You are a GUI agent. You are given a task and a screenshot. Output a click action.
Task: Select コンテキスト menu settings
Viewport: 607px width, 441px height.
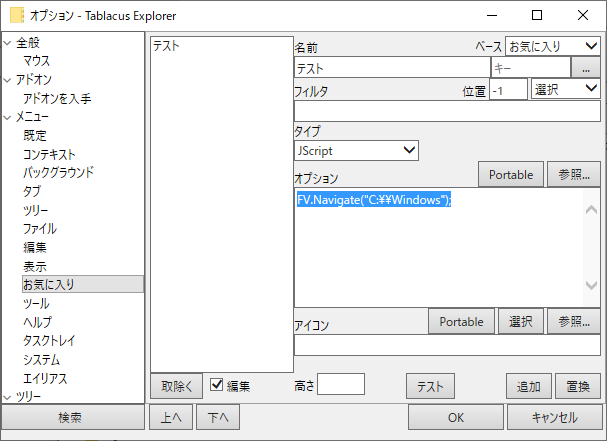tap(49, 154)
